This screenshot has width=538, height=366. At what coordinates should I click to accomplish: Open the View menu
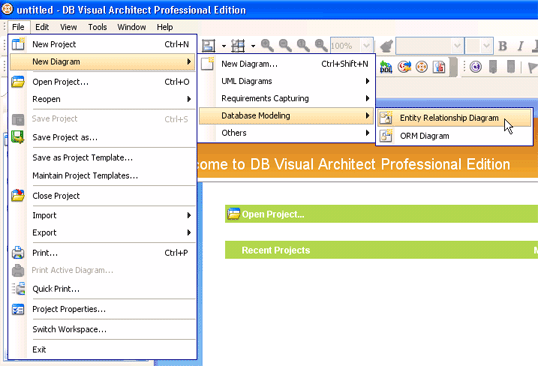coord(68,27)
